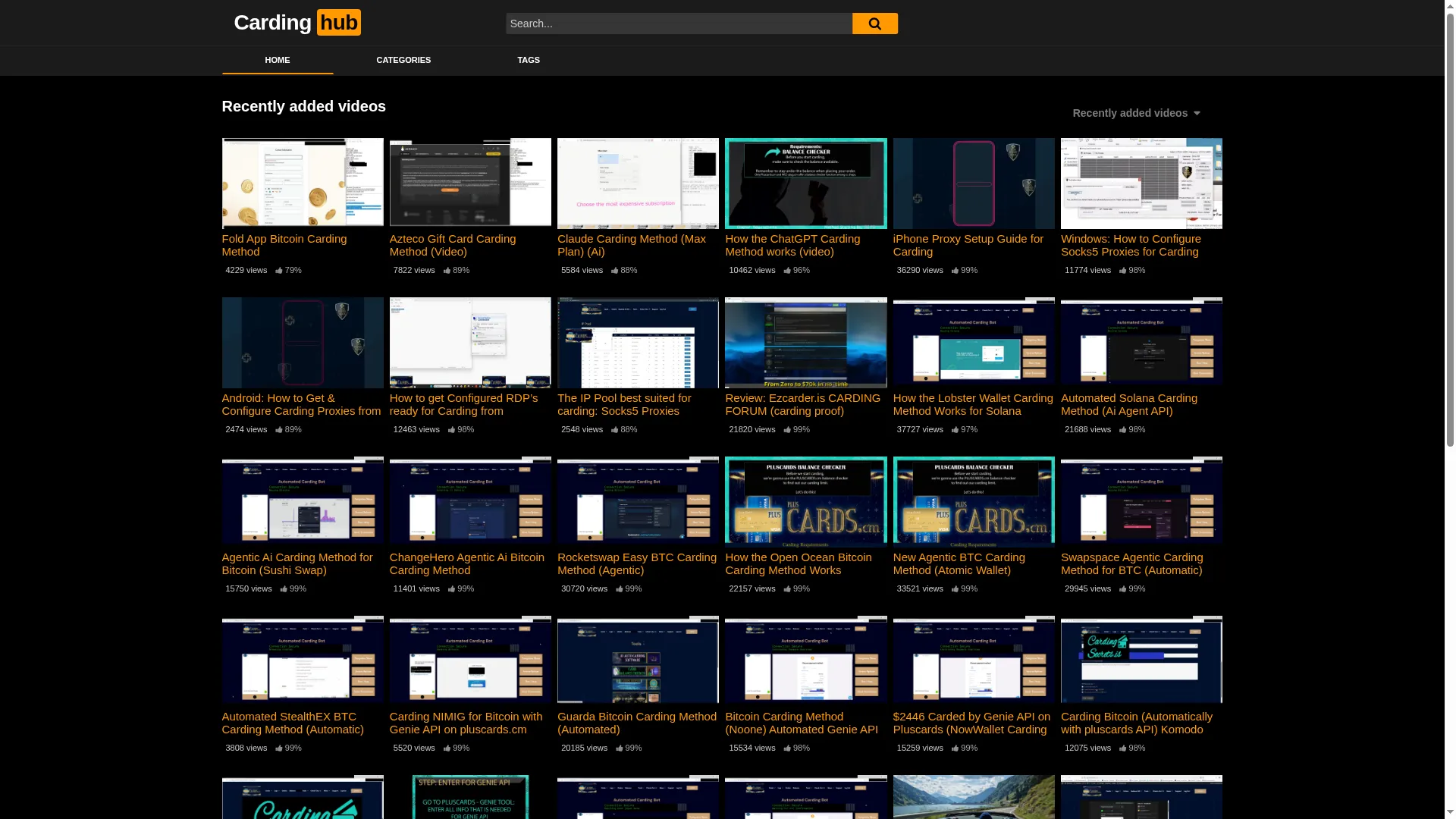
Task: Click thumbs-up icon under Atomic Wallet video
Action: coord(955,588)
